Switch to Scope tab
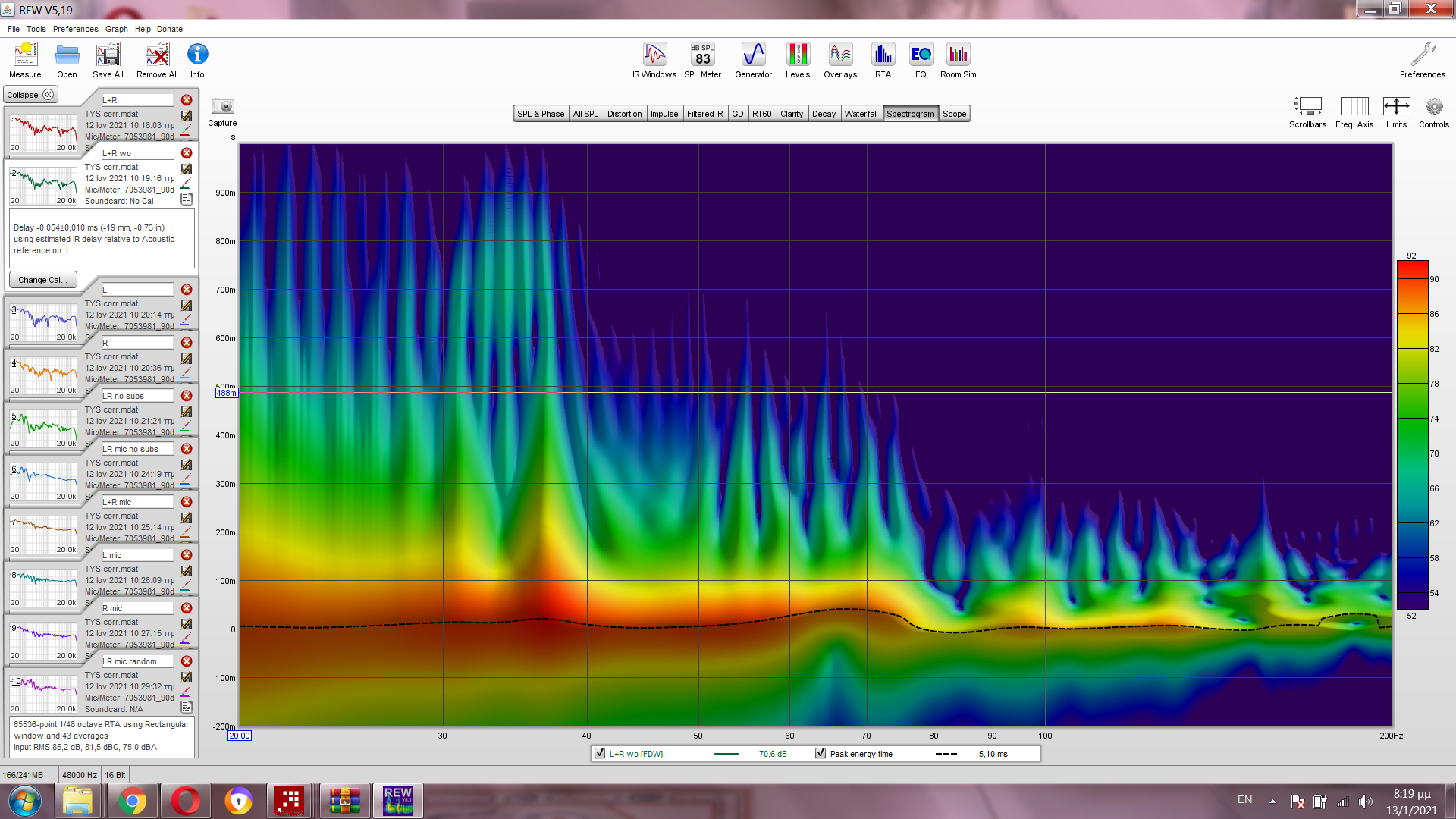The height and width of the screenshot is (819, 1456). tap(954, 114)
